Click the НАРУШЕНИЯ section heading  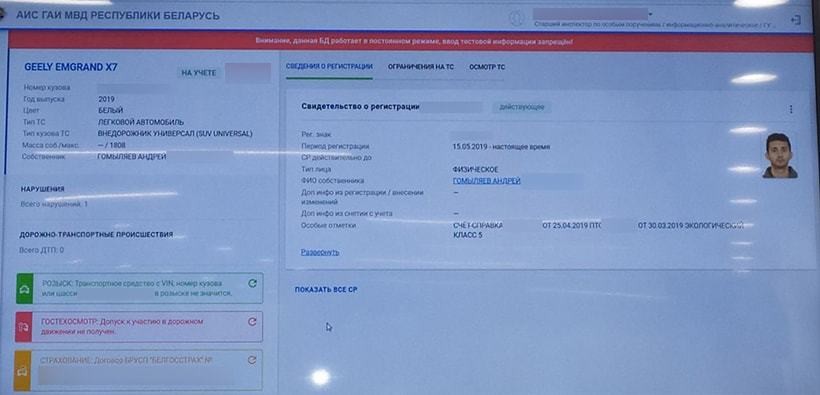[43, 189]
